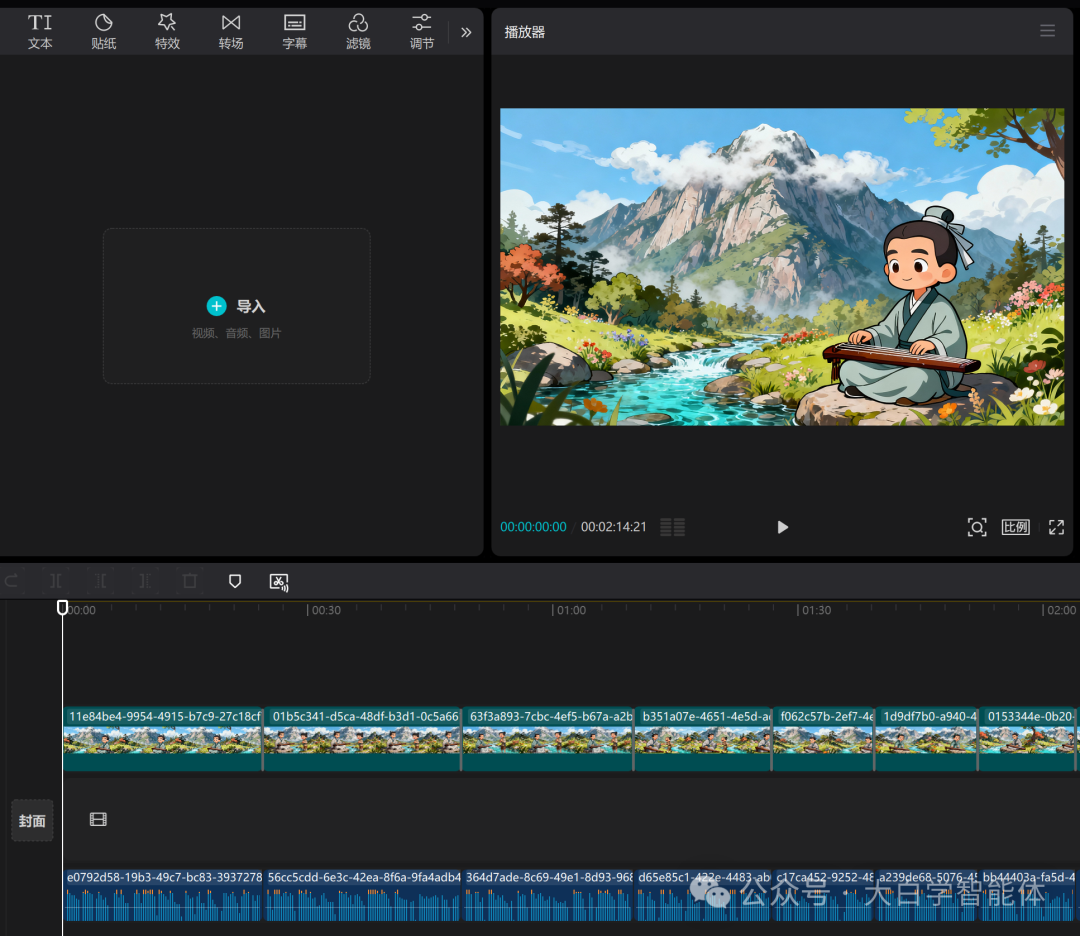Click the split clip tool
1080x936 pixels.
click(x=56, y=581)
